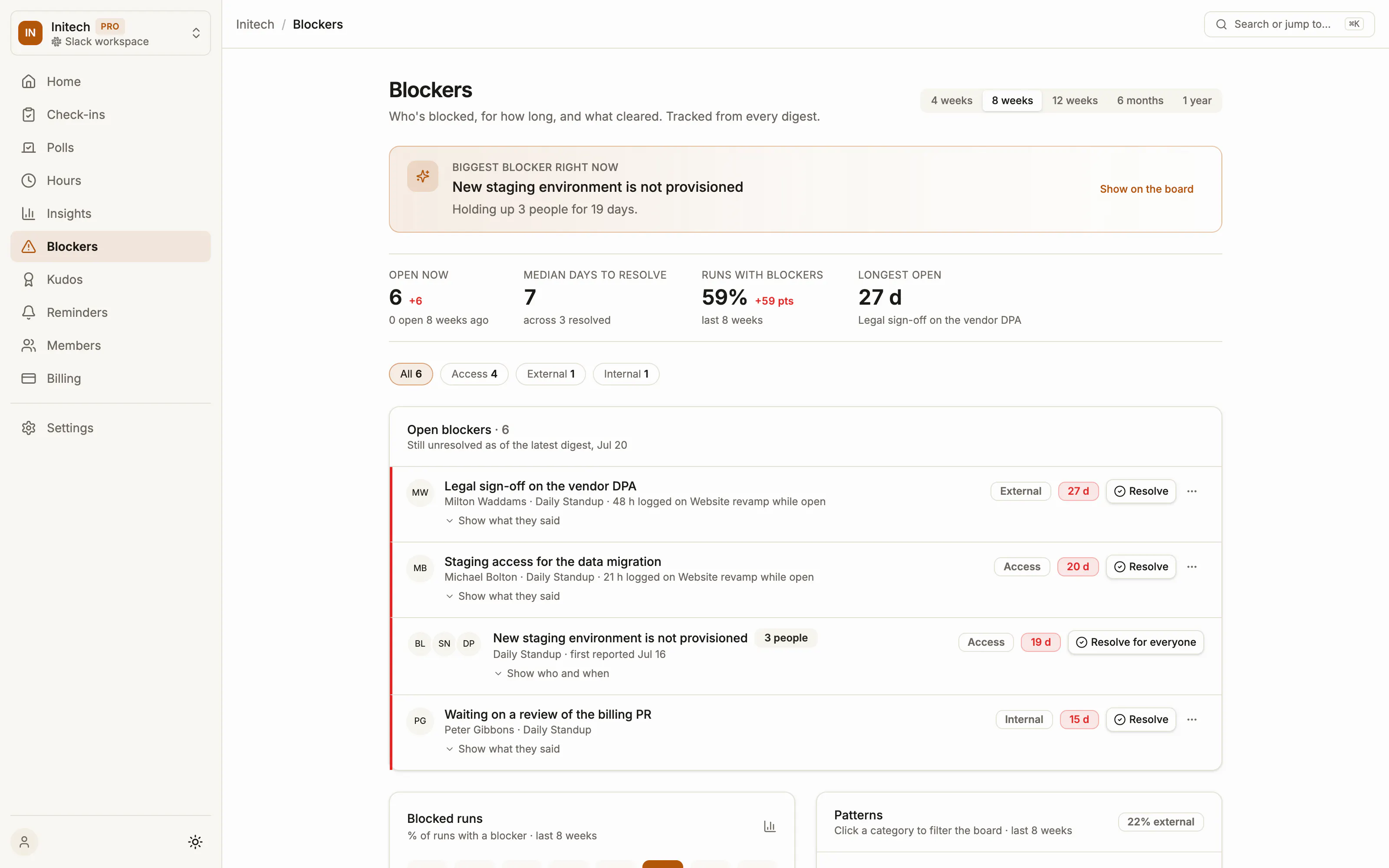Click the Hours clock icon
Viewport: 1389px width, 868px height.
coord(29,181)
